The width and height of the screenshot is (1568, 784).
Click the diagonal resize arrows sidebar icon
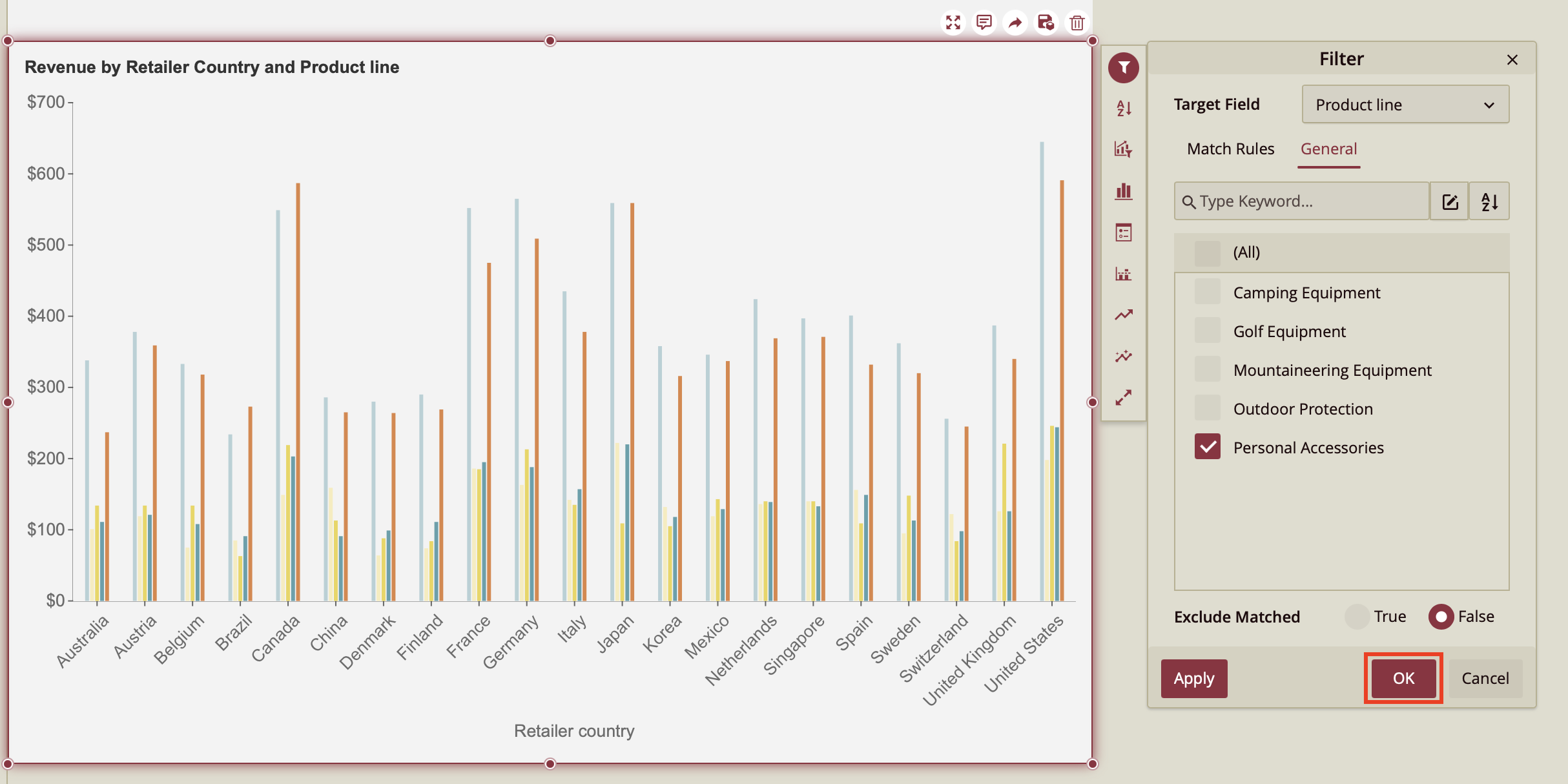[1124, 397]
